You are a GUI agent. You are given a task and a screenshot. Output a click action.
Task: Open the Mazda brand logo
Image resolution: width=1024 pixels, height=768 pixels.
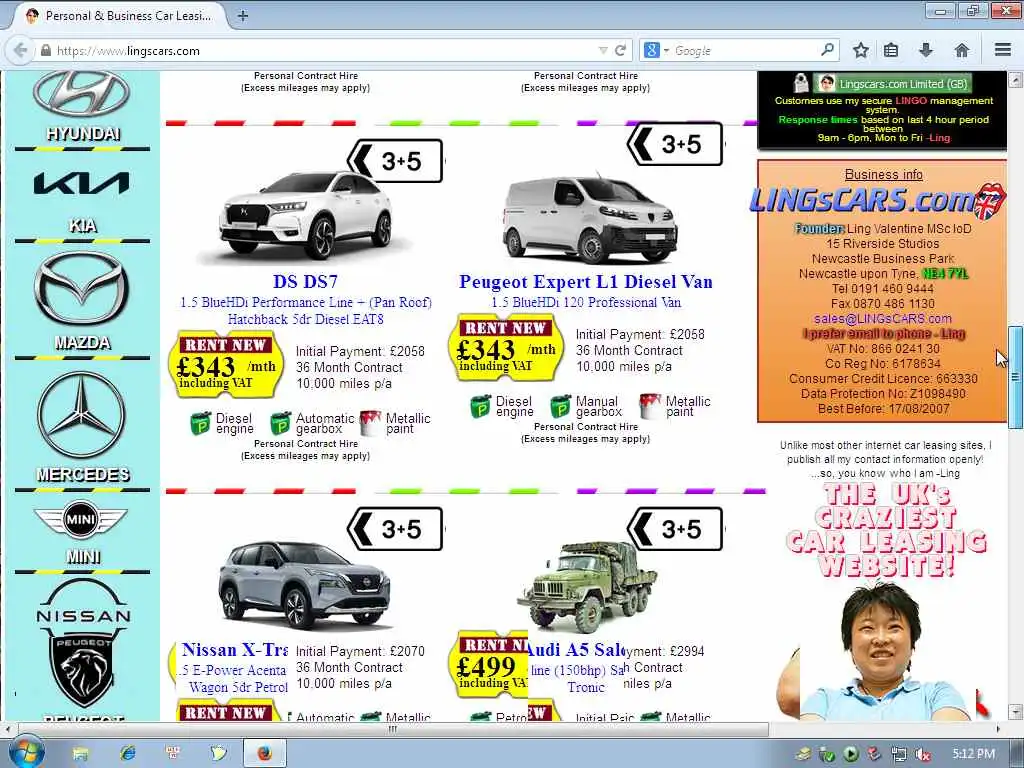(x=82, y=288)
